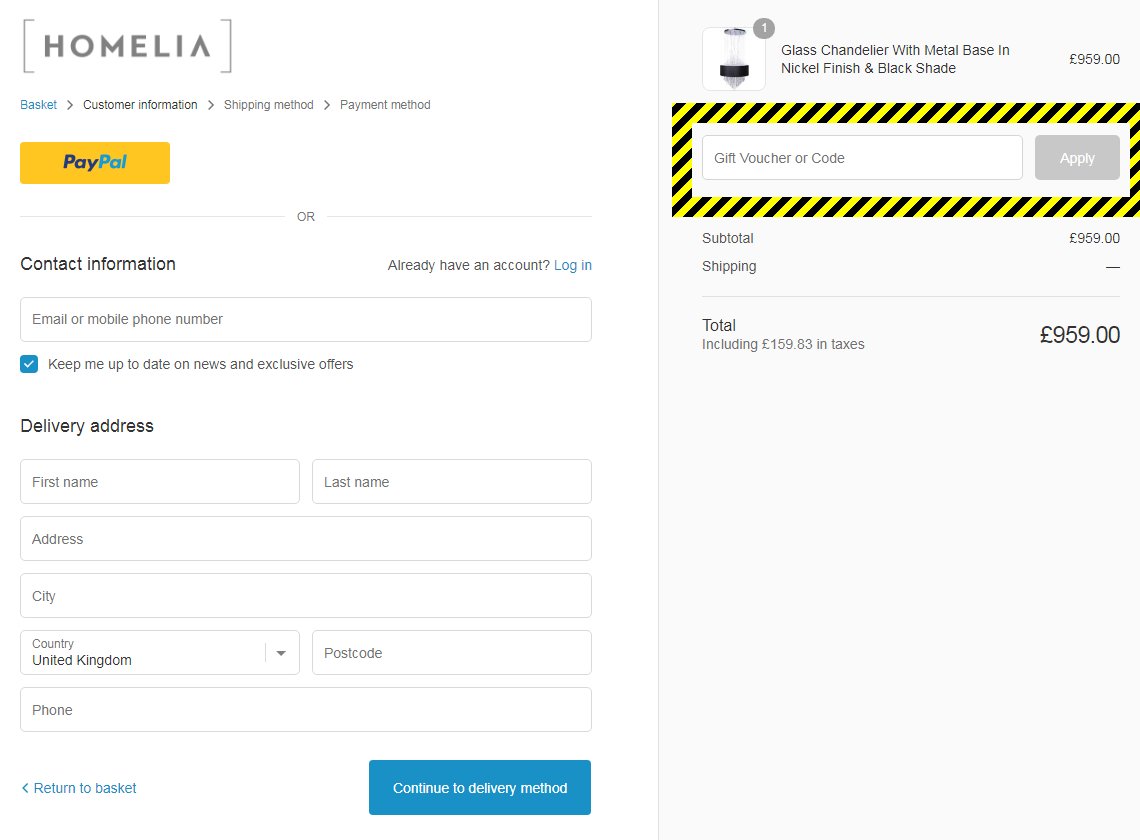
Task: Focus the First name input
Action: (x=160, y=482)
